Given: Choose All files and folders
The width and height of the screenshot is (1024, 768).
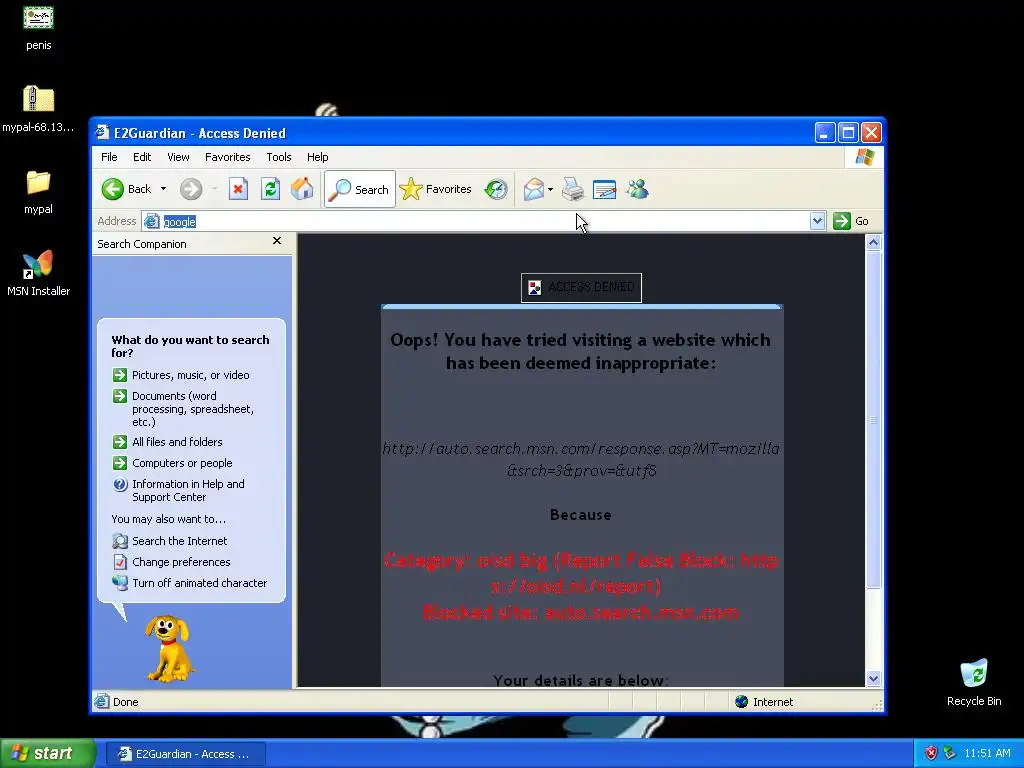Looking at the screenshot, I should [x=167, y=442].
